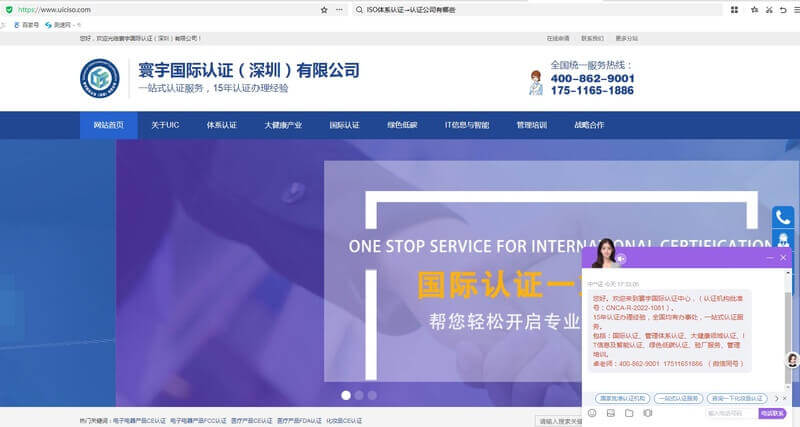Image resolution: width=800 pixels, height=427 pixels.
Task: Click the undo arrow toolbar icon
Action: [783, 10]
